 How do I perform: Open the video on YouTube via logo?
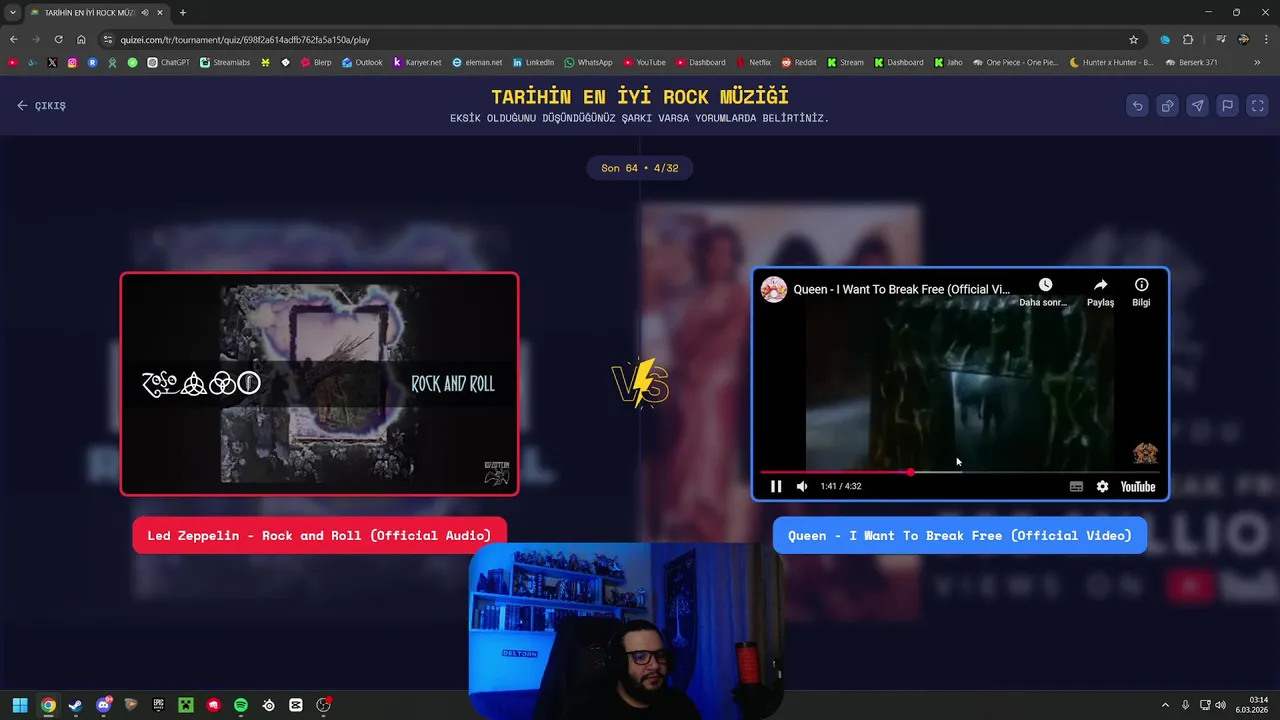click(x=1138, y=487)
